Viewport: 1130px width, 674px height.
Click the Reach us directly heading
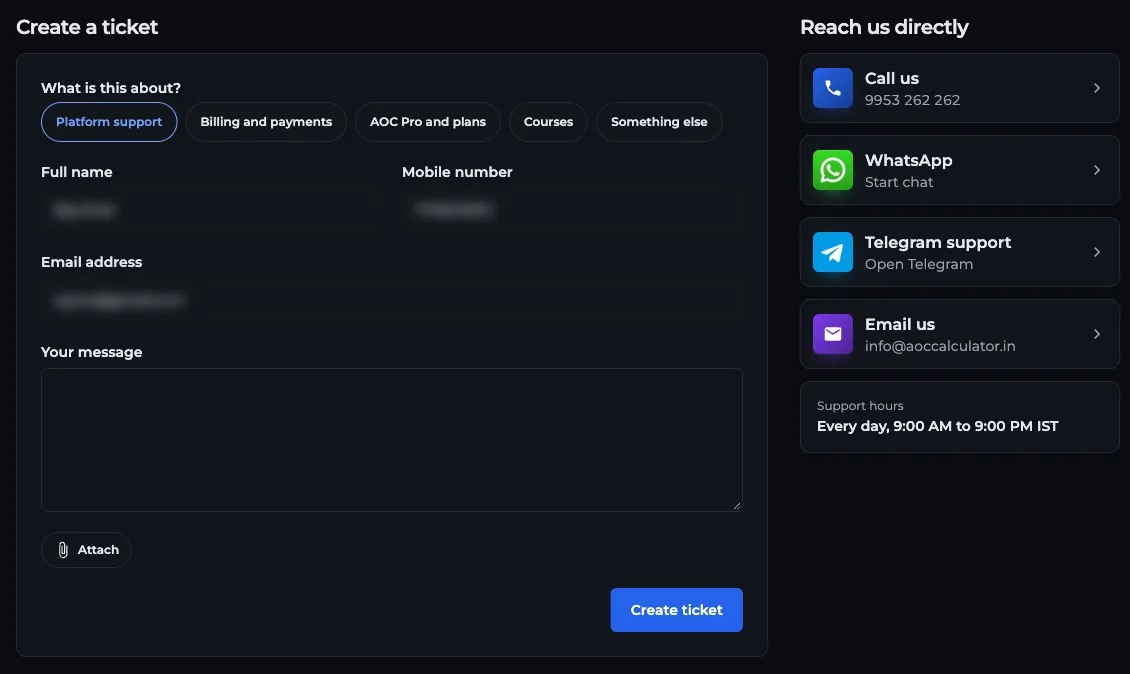tap(884, 27)
